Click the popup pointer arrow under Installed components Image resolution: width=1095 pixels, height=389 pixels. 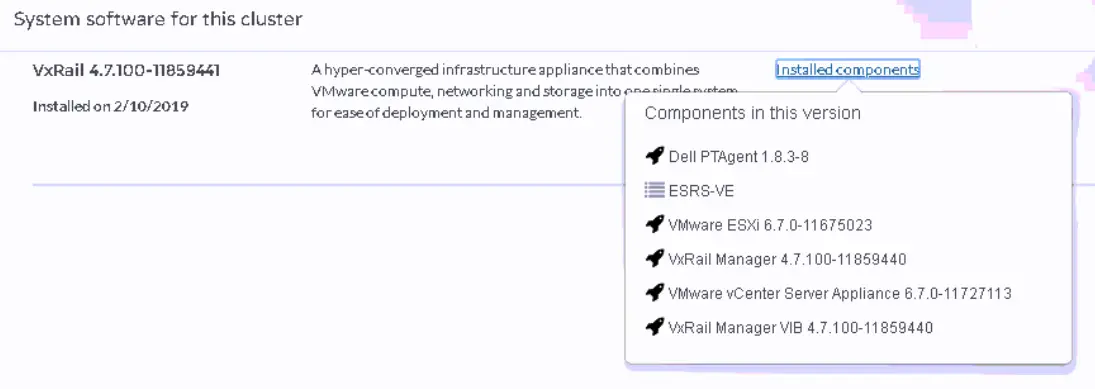847,86
